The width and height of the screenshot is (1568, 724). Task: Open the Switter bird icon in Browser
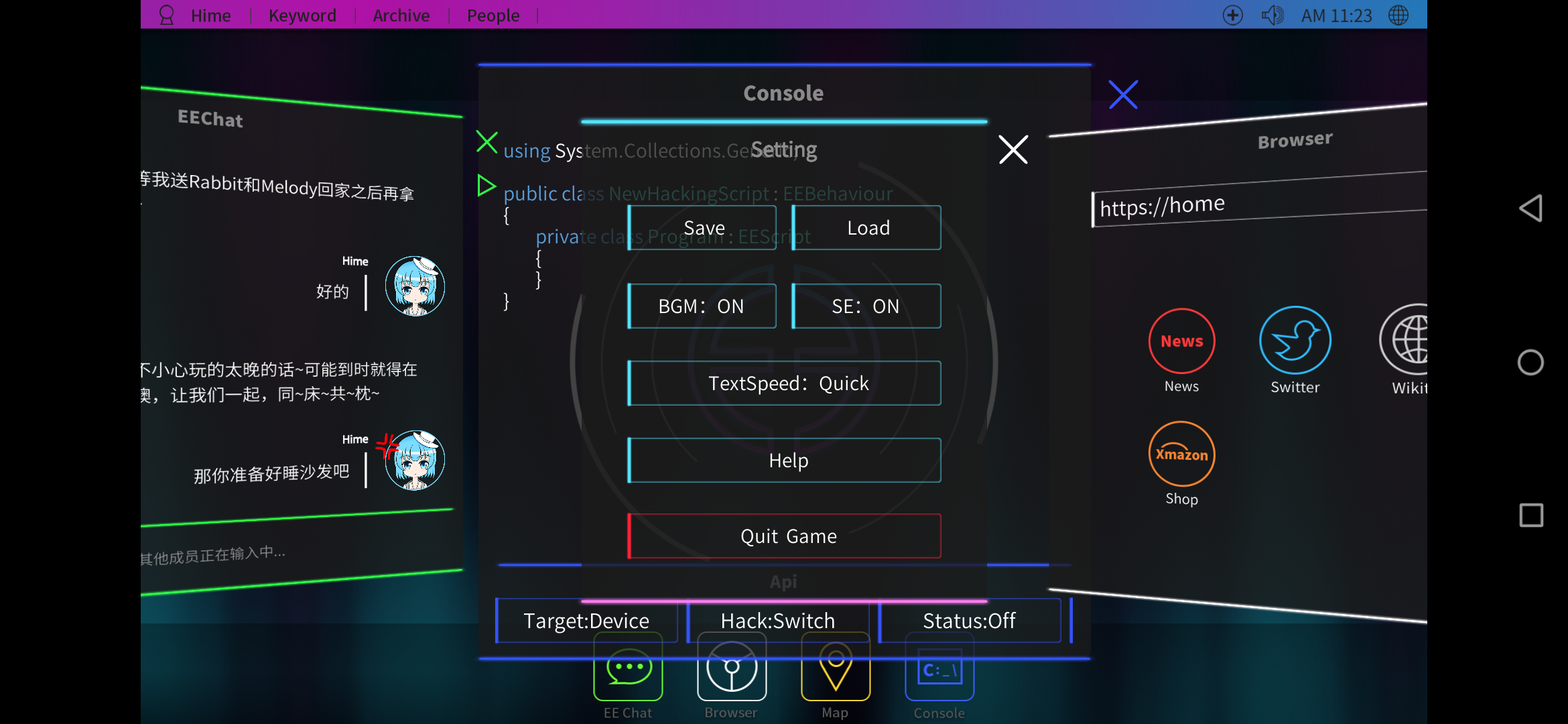pos(1295,341)
